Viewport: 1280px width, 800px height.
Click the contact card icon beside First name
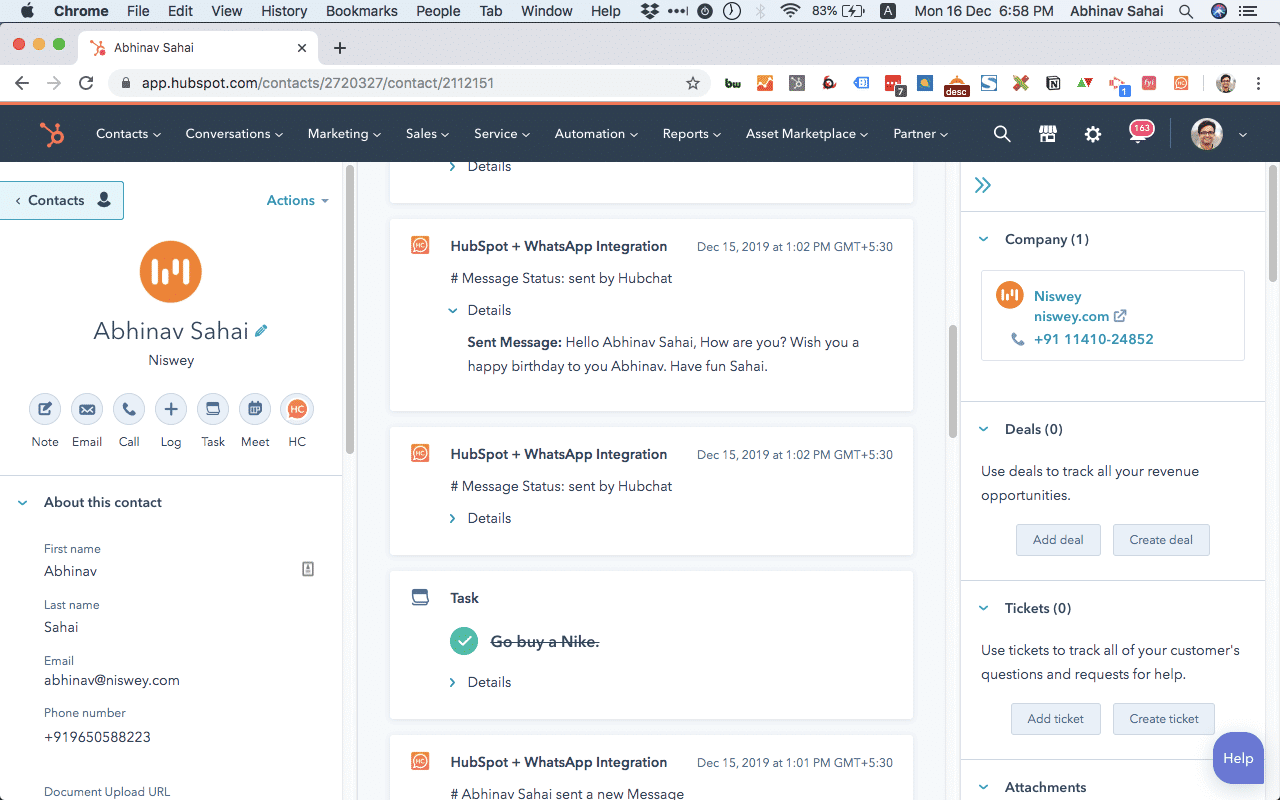(x=308, y=569)
